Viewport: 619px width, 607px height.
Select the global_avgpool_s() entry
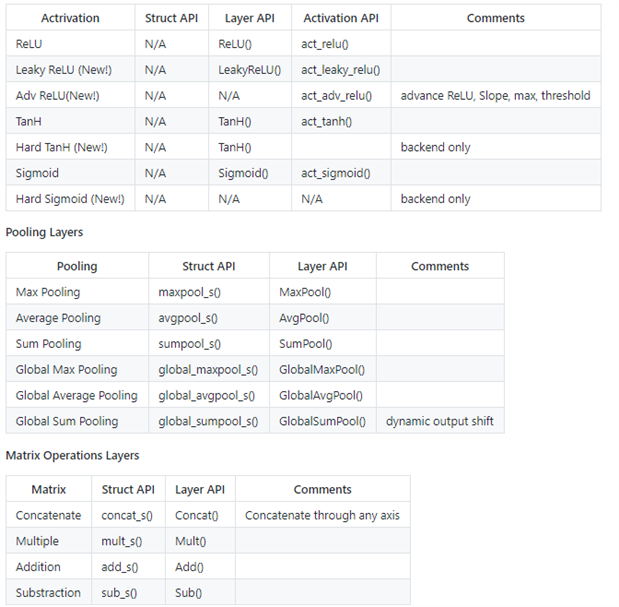(x=207, y=396)
